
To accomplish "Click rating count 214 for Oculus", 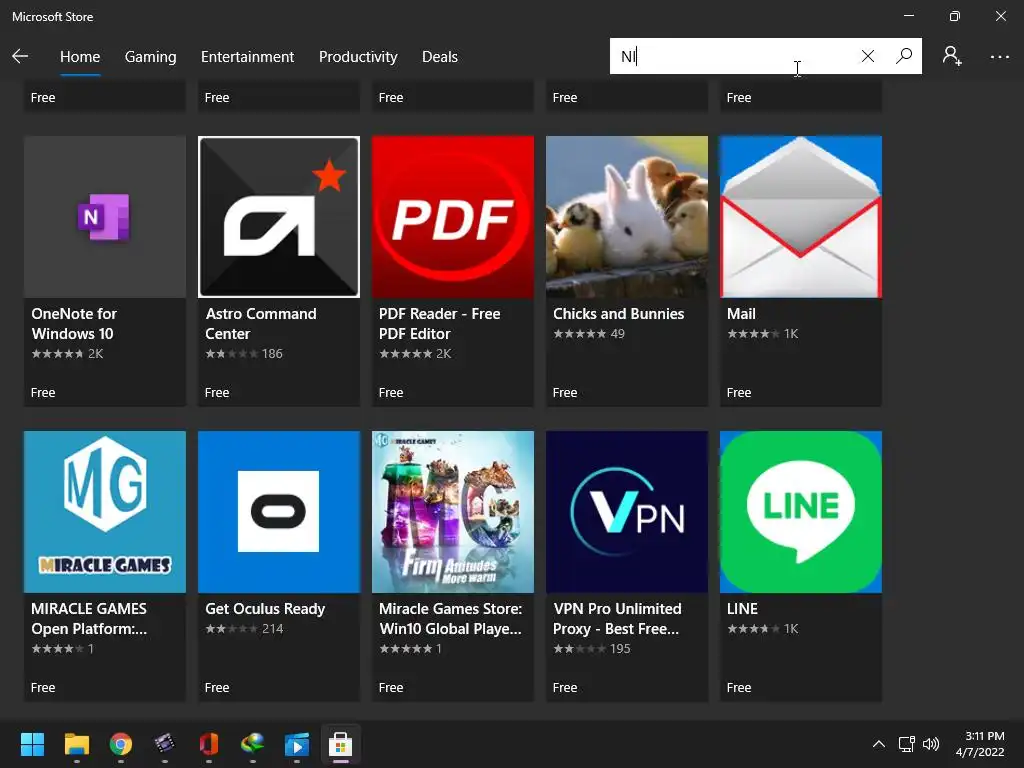I will click(272, 630).
